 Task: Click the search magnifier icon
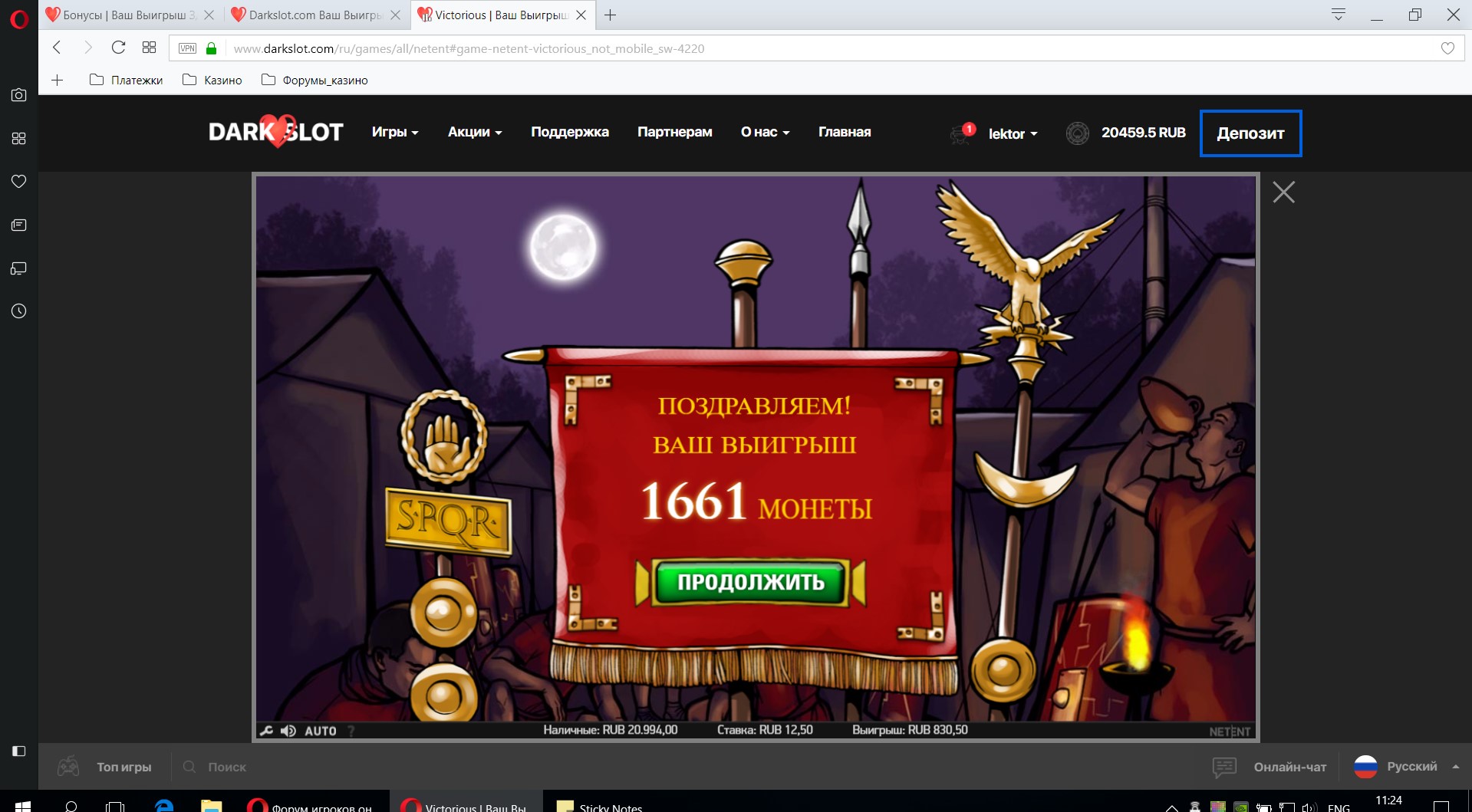[x=189, y=767]
